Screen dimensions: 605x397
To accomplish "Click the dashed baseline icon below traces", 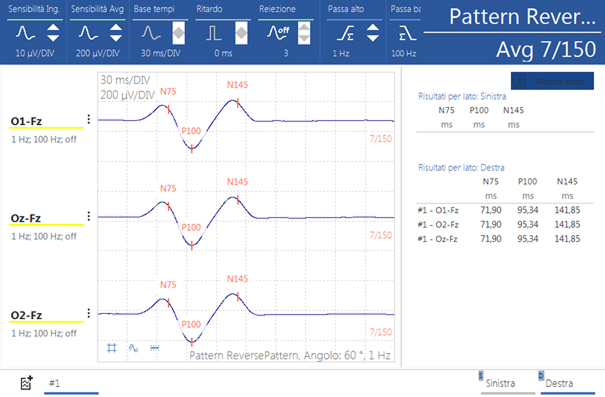I will [x=154, y=348].
